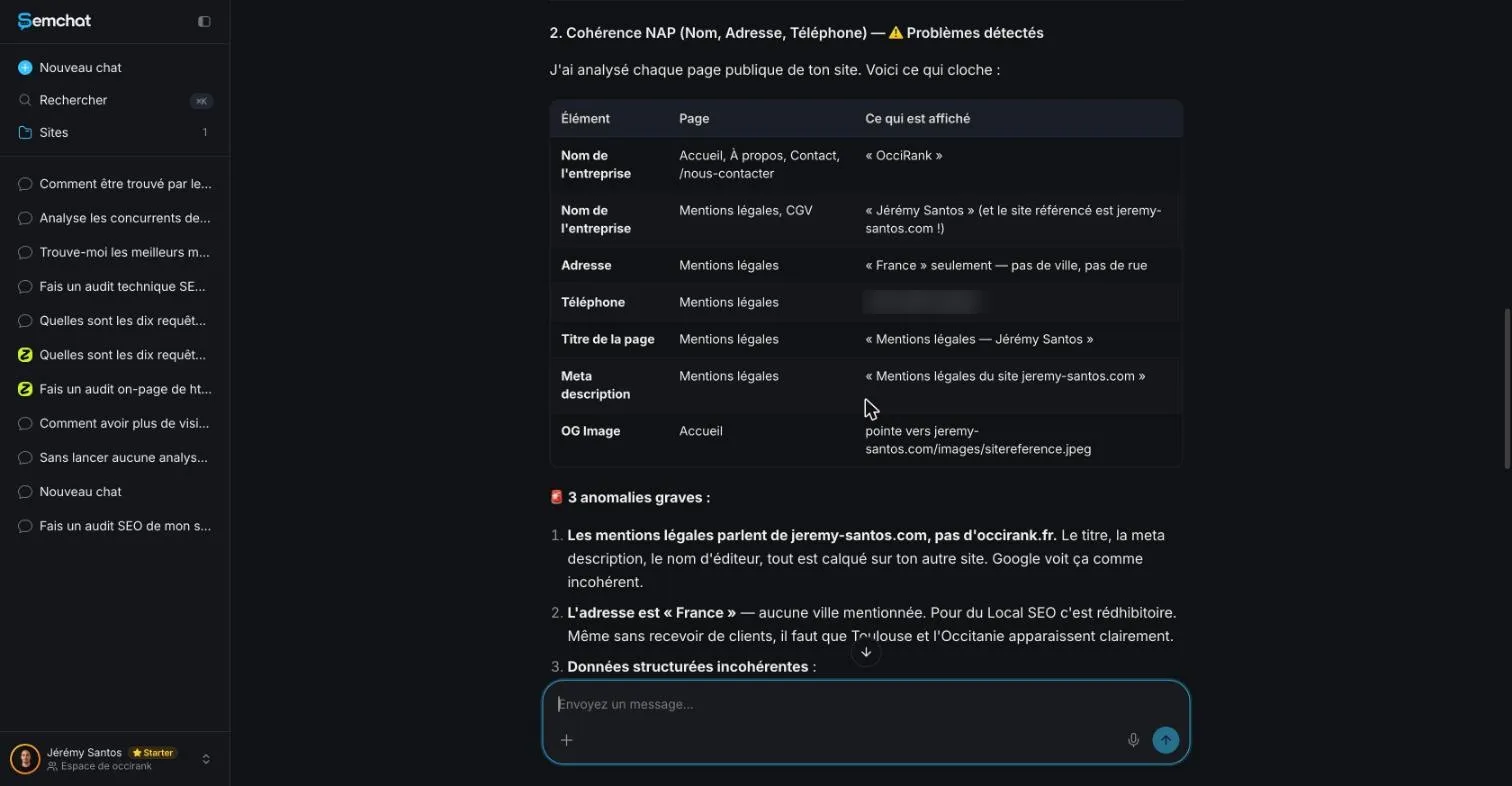The width and height of the screenshot is (1512, 786).
Task: Click the 'Ce qui est affiché' column header
Action: [x=917, y=118]
